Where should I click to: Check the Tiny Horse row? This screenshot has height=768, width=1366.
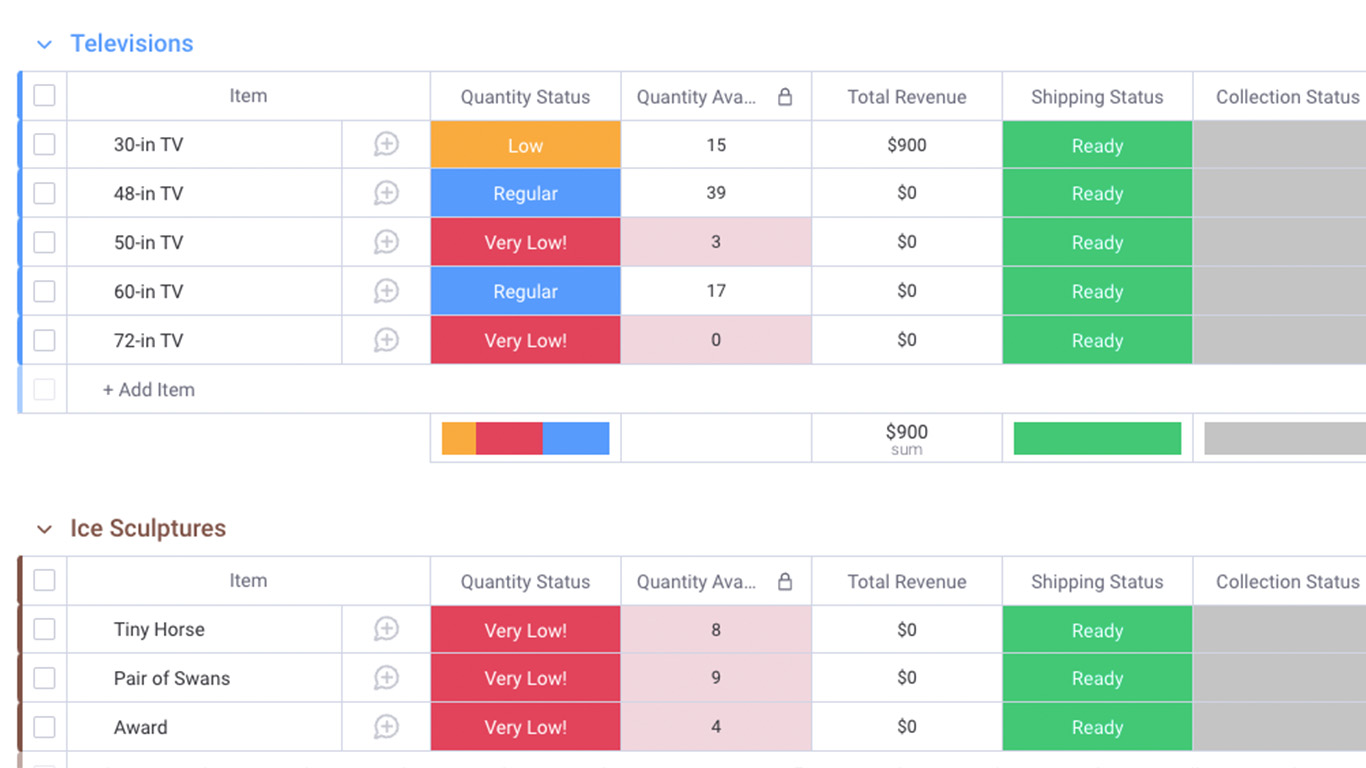(44, 629)
